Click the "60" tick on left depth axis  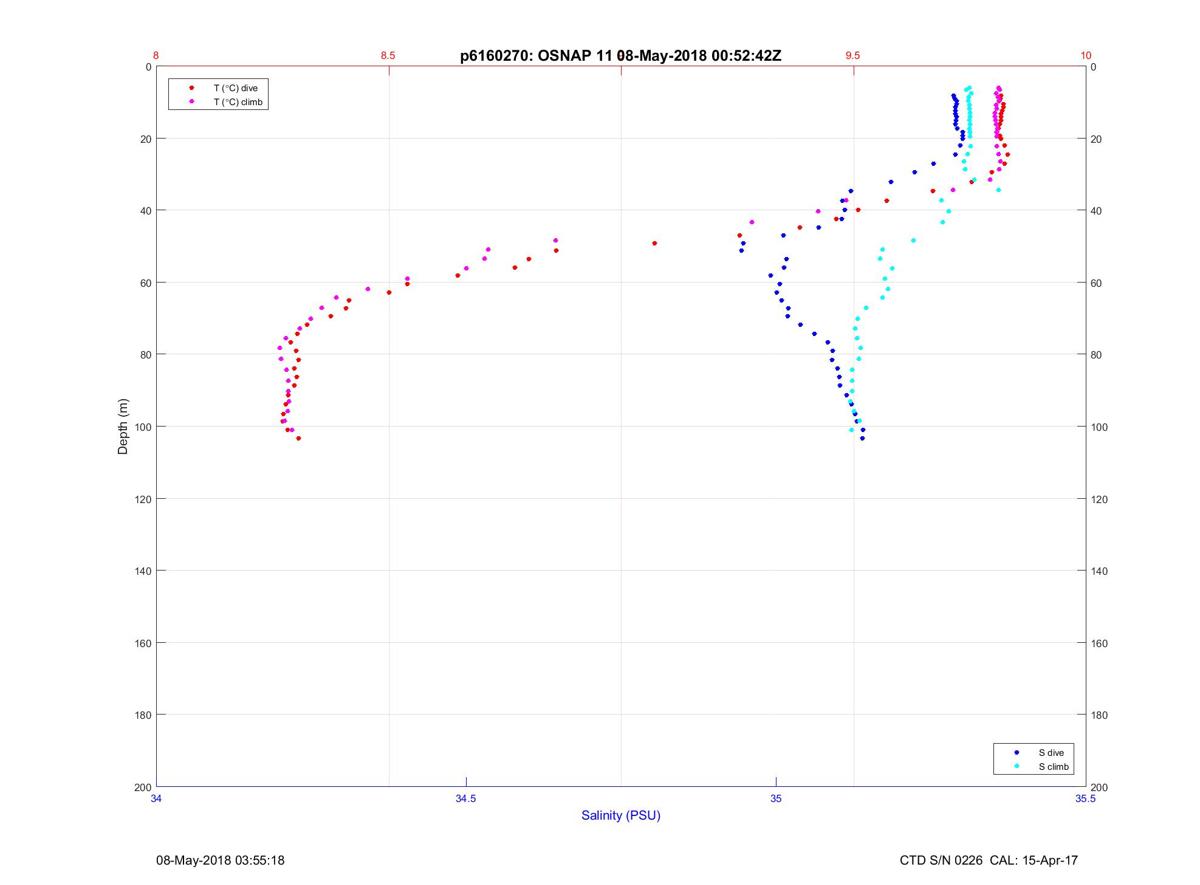point(145,283)
